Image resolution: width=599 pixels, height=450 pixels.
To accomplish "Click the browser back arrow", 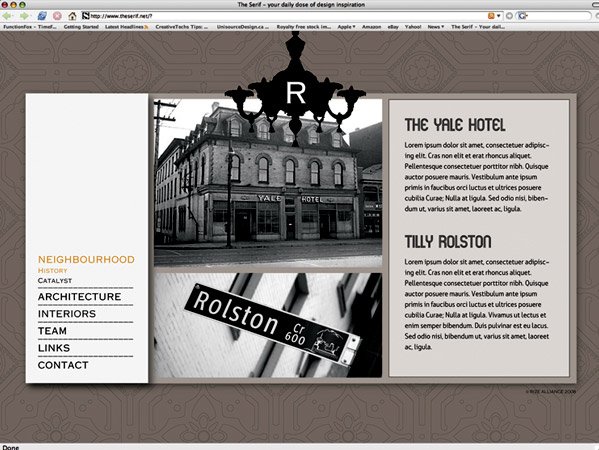I will click(7, 16).
